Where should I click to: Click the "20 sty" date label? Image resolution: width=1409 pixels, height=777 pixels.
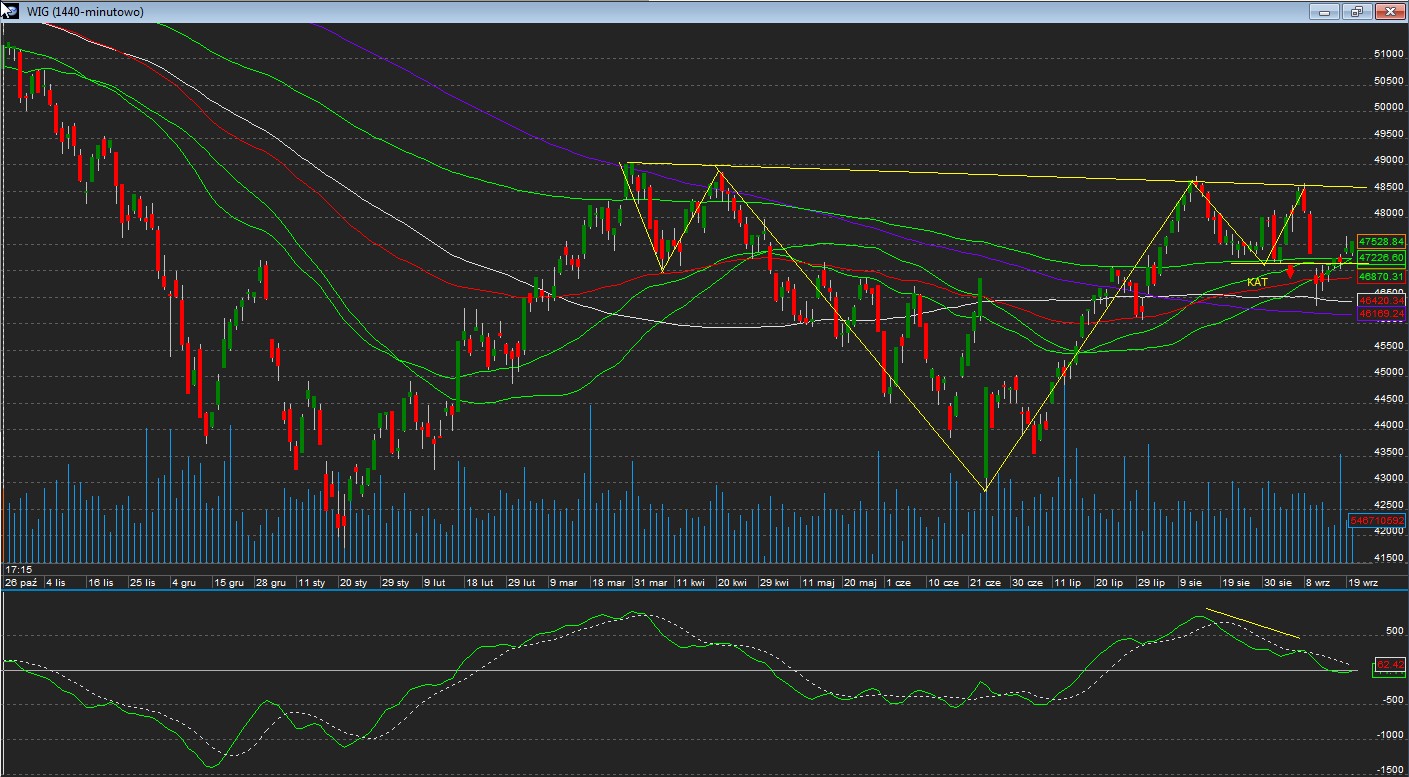click(x=354, y=581)
